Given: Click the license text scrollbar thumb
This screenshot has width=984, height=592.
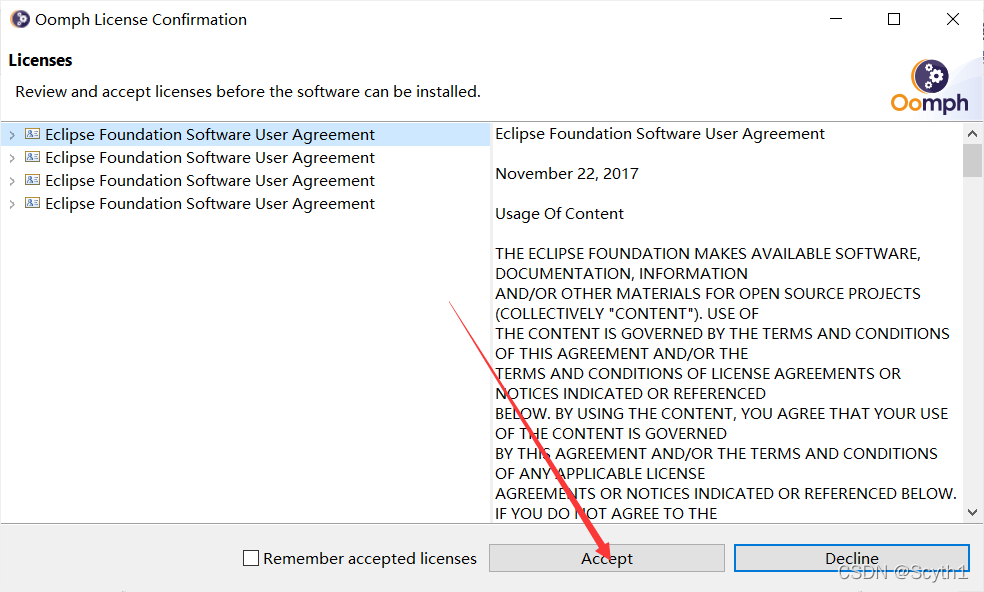Looking at the screenshot, I should (x=972, y=161).
